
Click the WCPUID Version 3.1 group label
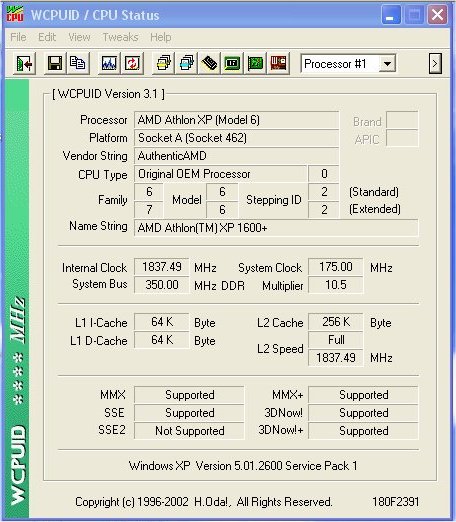(108, 94)
